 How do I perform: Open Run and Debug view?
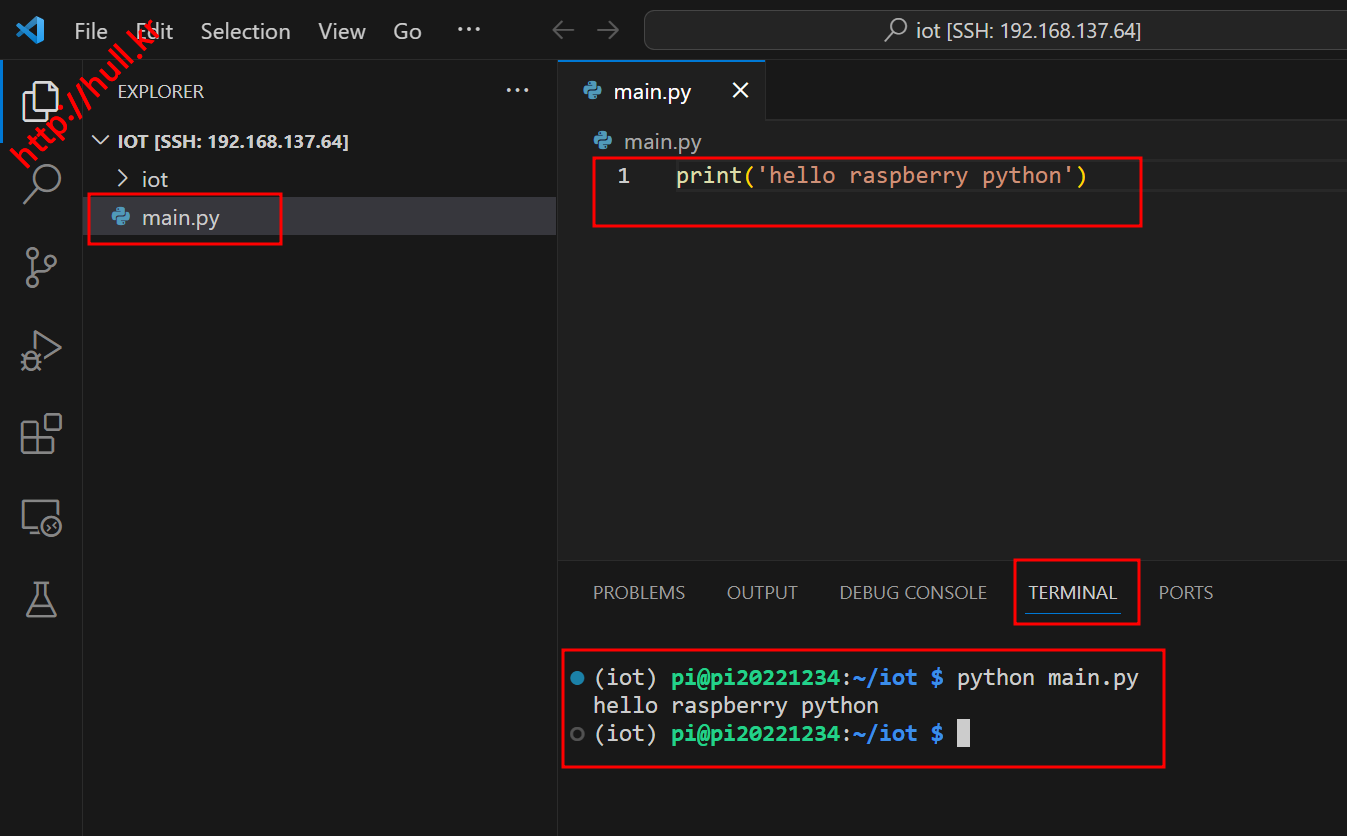[41, 351]
